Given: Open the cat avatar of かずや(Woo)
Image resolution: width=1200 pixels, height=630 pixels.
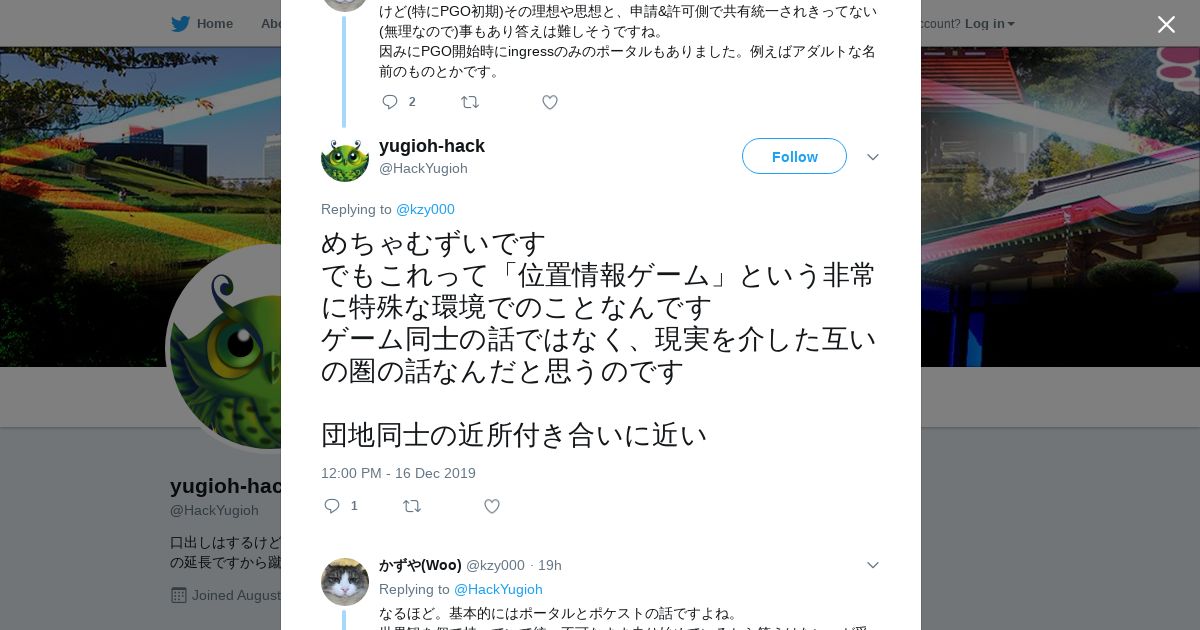Looking at the screenshot, I should 345,582.
